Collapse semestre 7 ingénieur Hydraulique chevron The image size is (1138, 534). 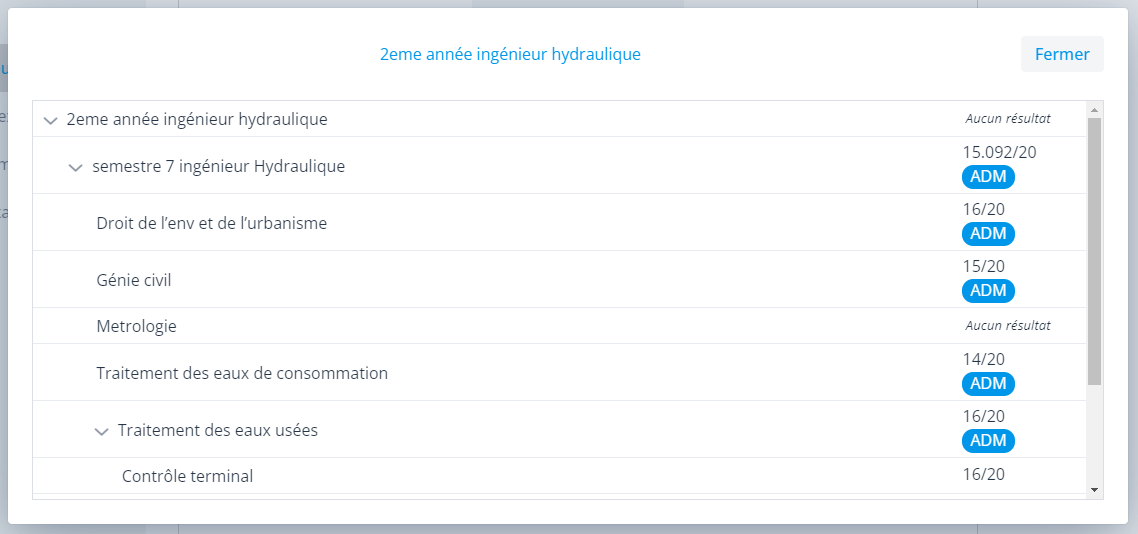(75, 167)
